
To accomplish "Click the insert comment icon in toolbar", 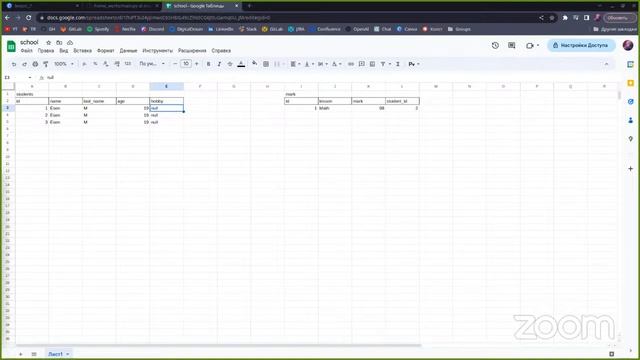I will pos(362,64).
